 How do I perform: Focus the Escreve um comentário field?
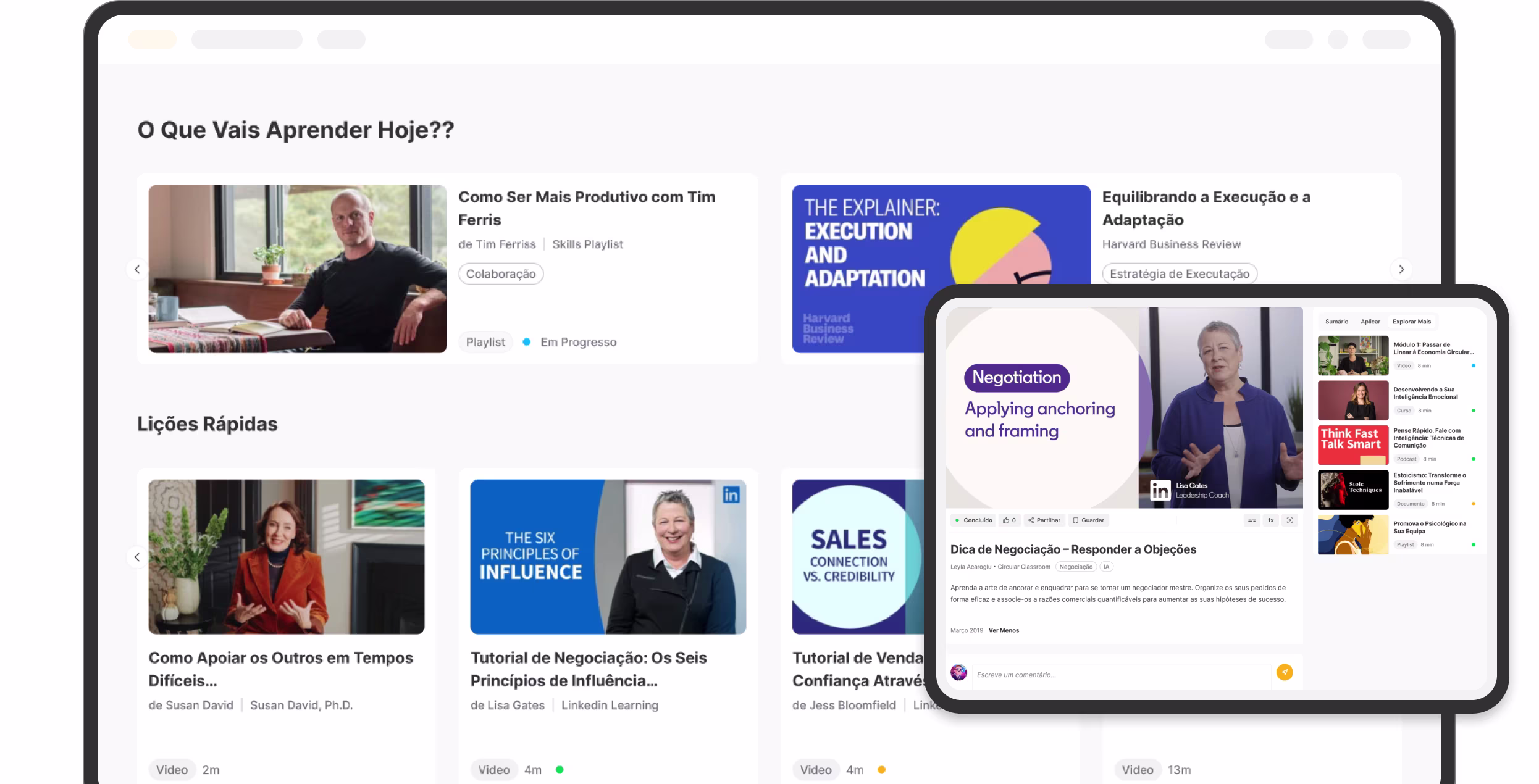click(x=1121, y=675)
